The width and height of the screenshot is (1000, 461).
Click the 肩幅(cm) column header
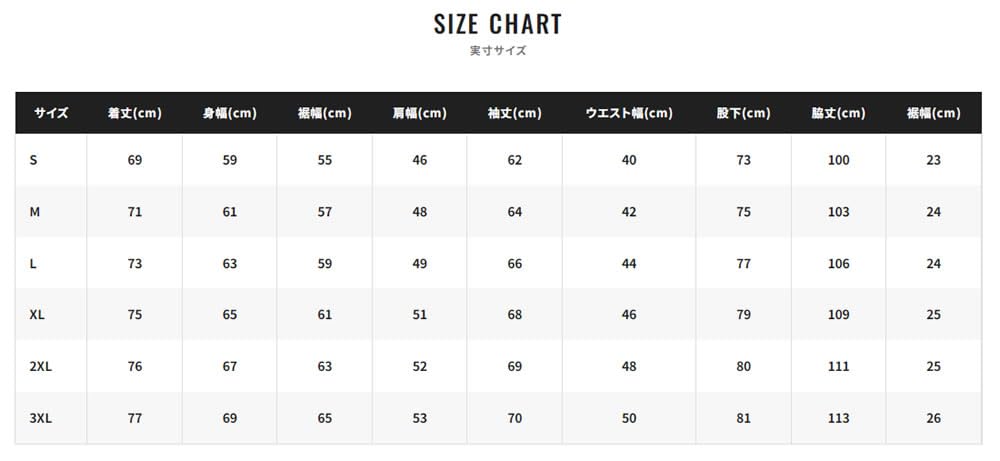pos(419,113)
